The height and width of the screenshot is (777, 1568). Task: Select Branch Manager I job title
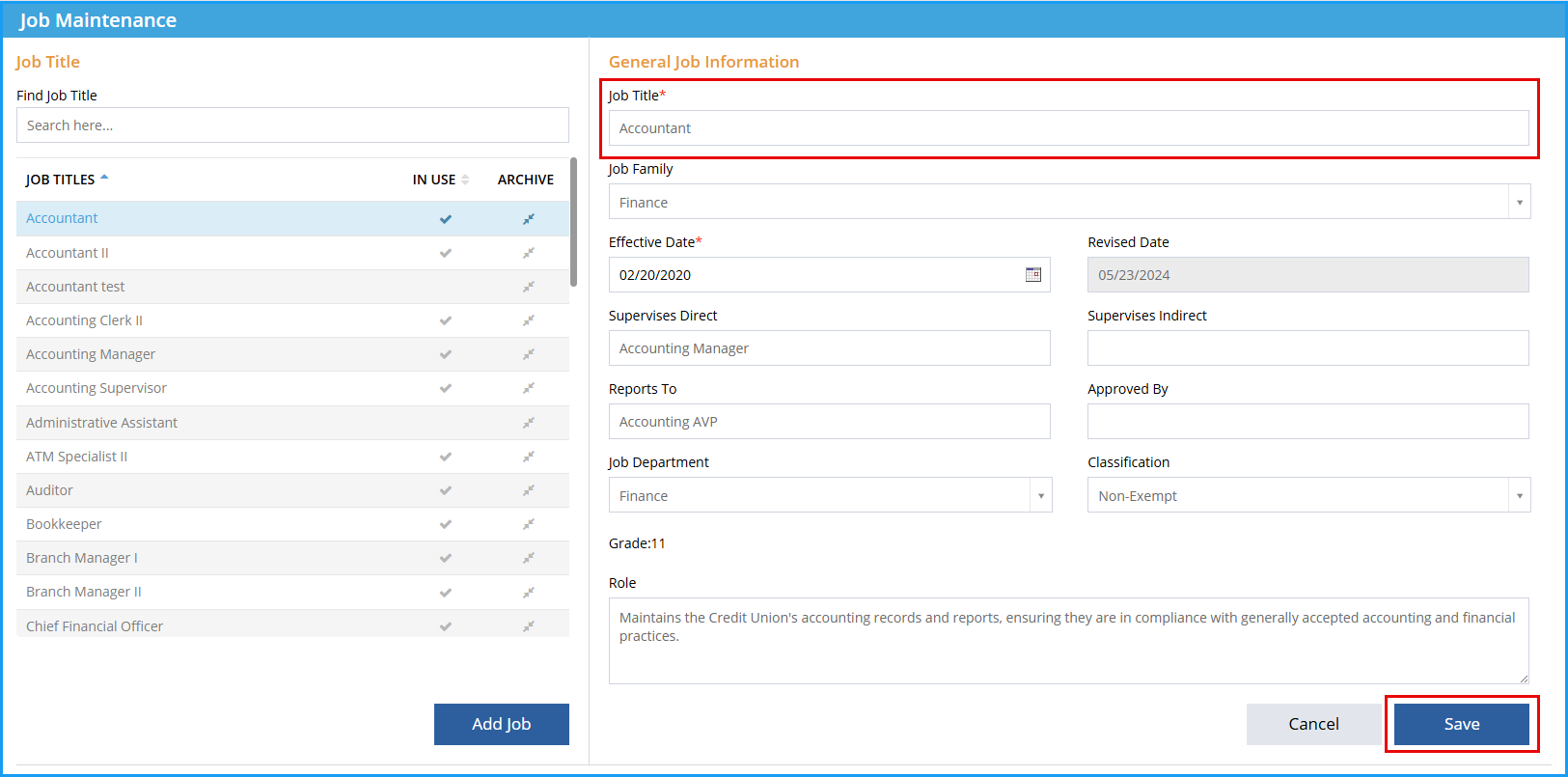pos(292,558)
